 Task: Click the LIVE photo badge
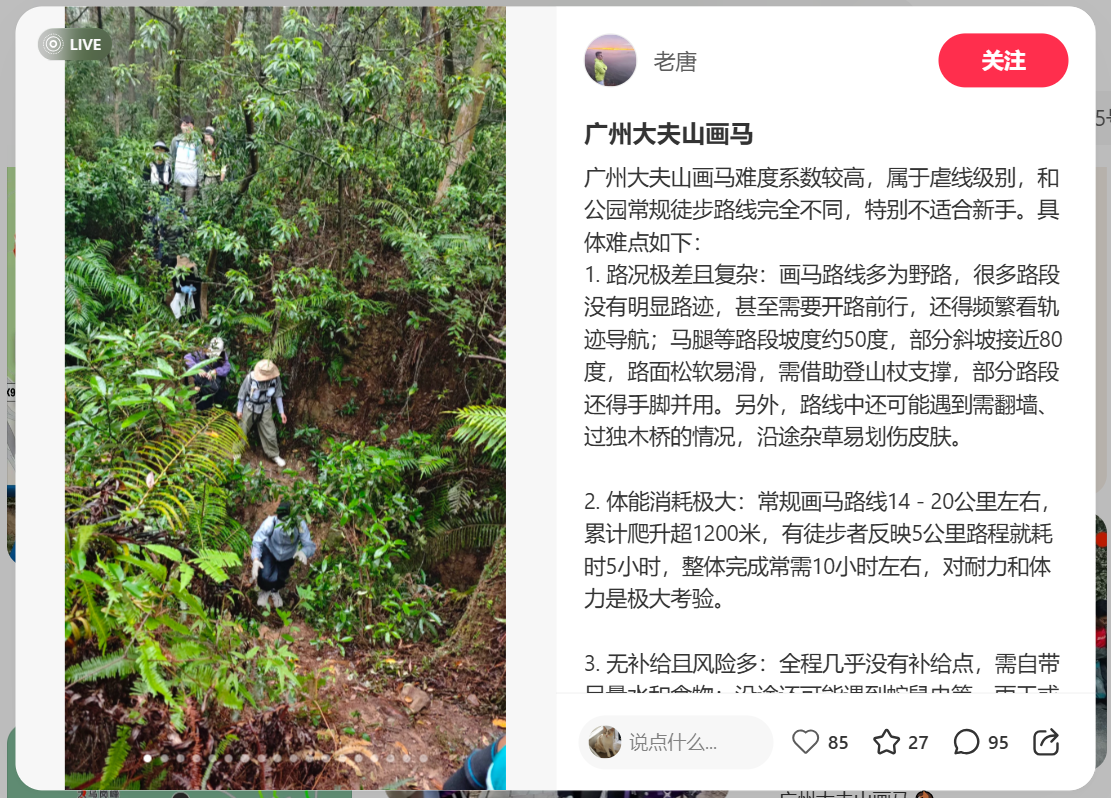(x=74, y=44)
